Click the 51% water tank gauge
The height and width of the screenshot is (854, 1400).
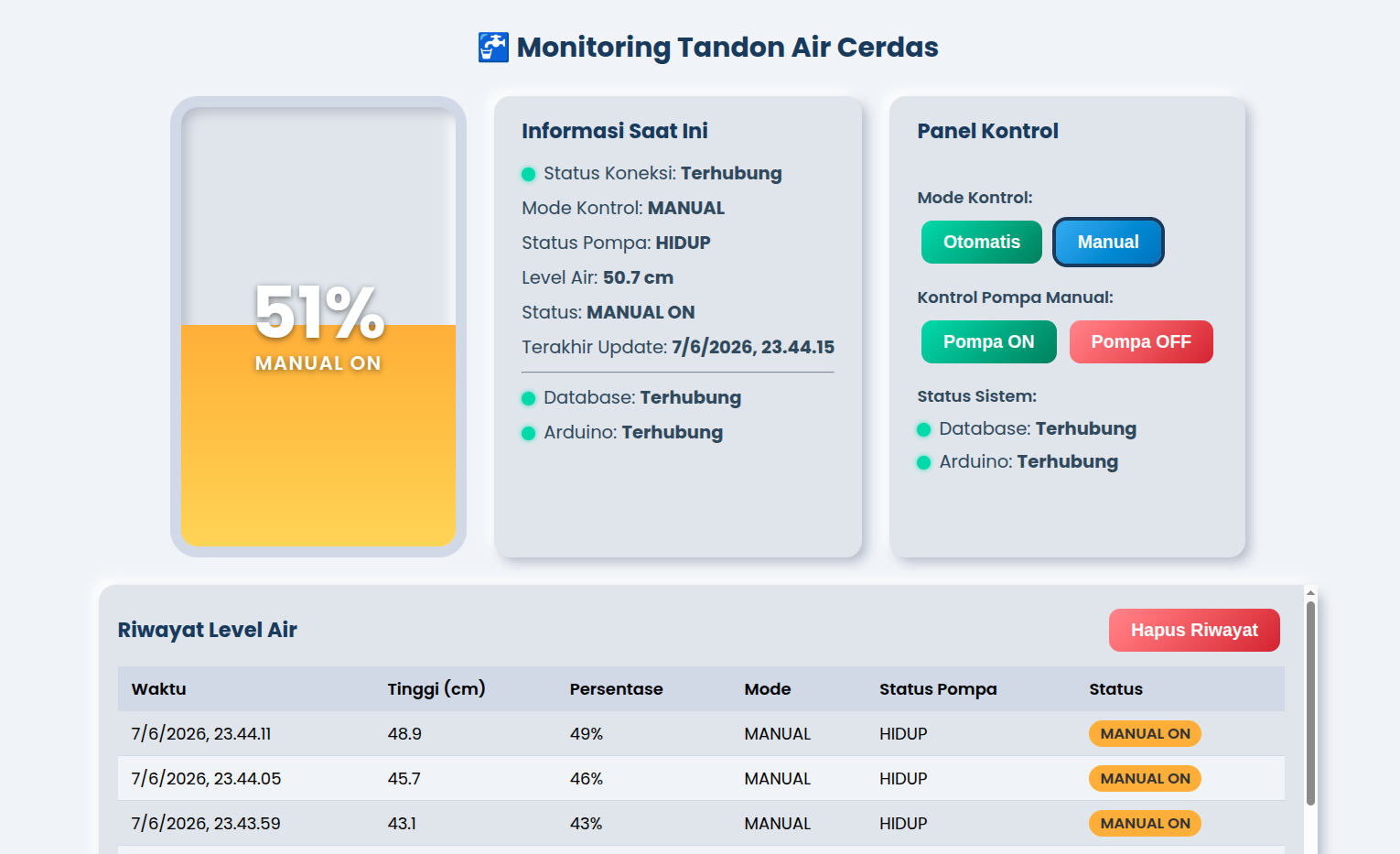click(318, 327)
